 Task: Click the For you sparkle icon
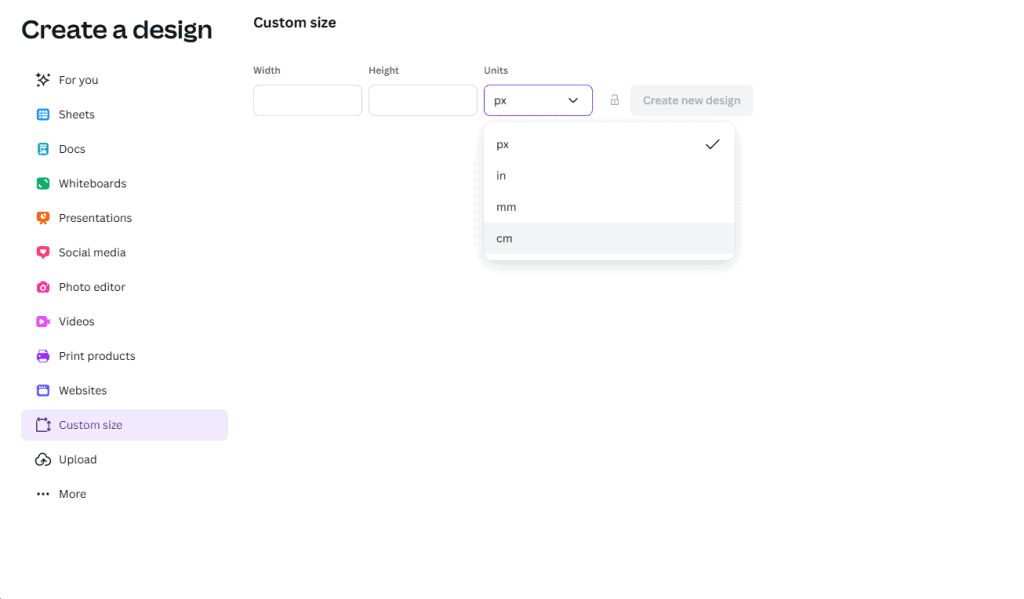click(43, 80)
